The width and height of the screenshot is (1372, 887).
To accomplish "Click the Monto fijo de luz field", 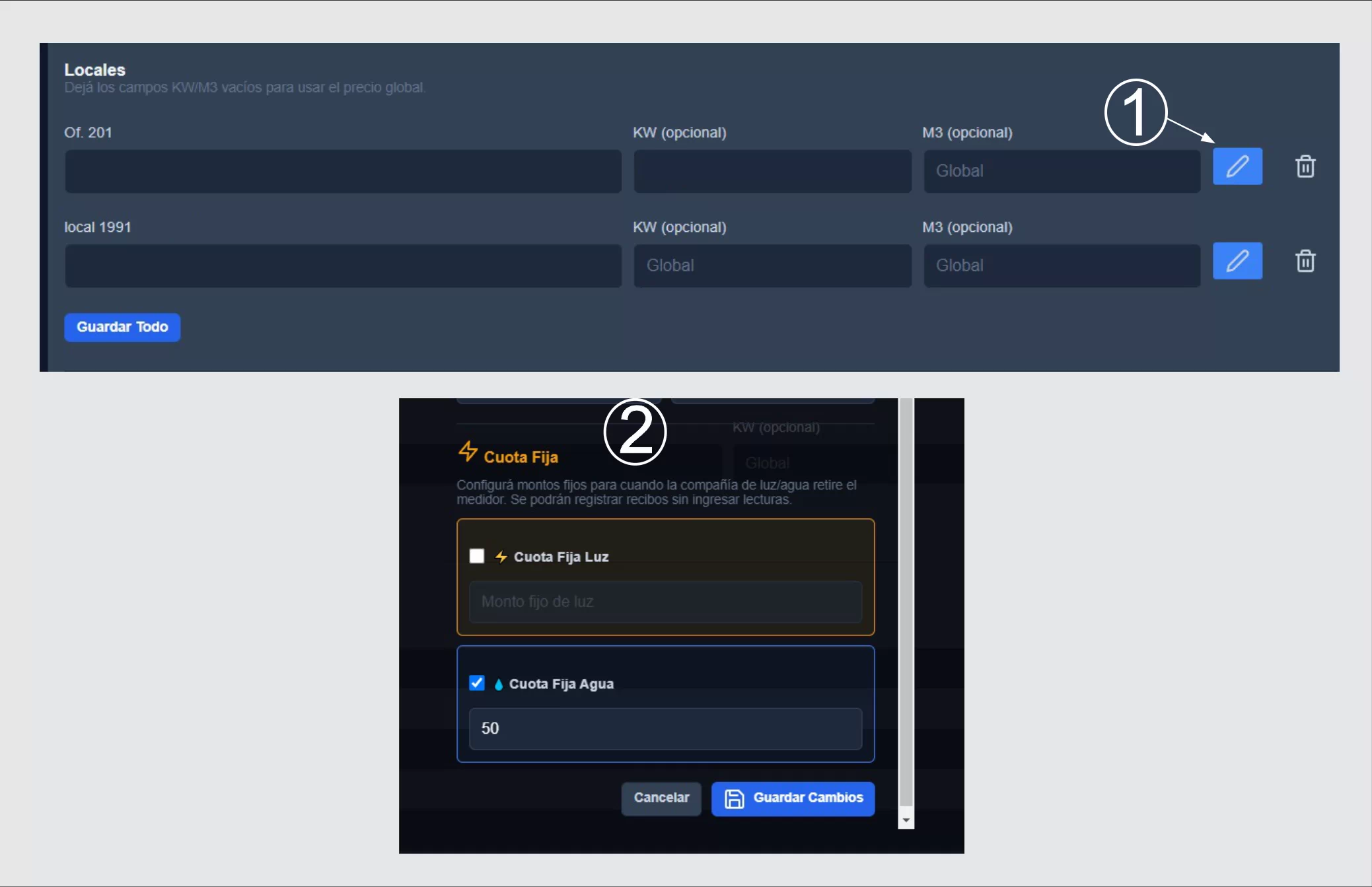I will tap(665, 602).
